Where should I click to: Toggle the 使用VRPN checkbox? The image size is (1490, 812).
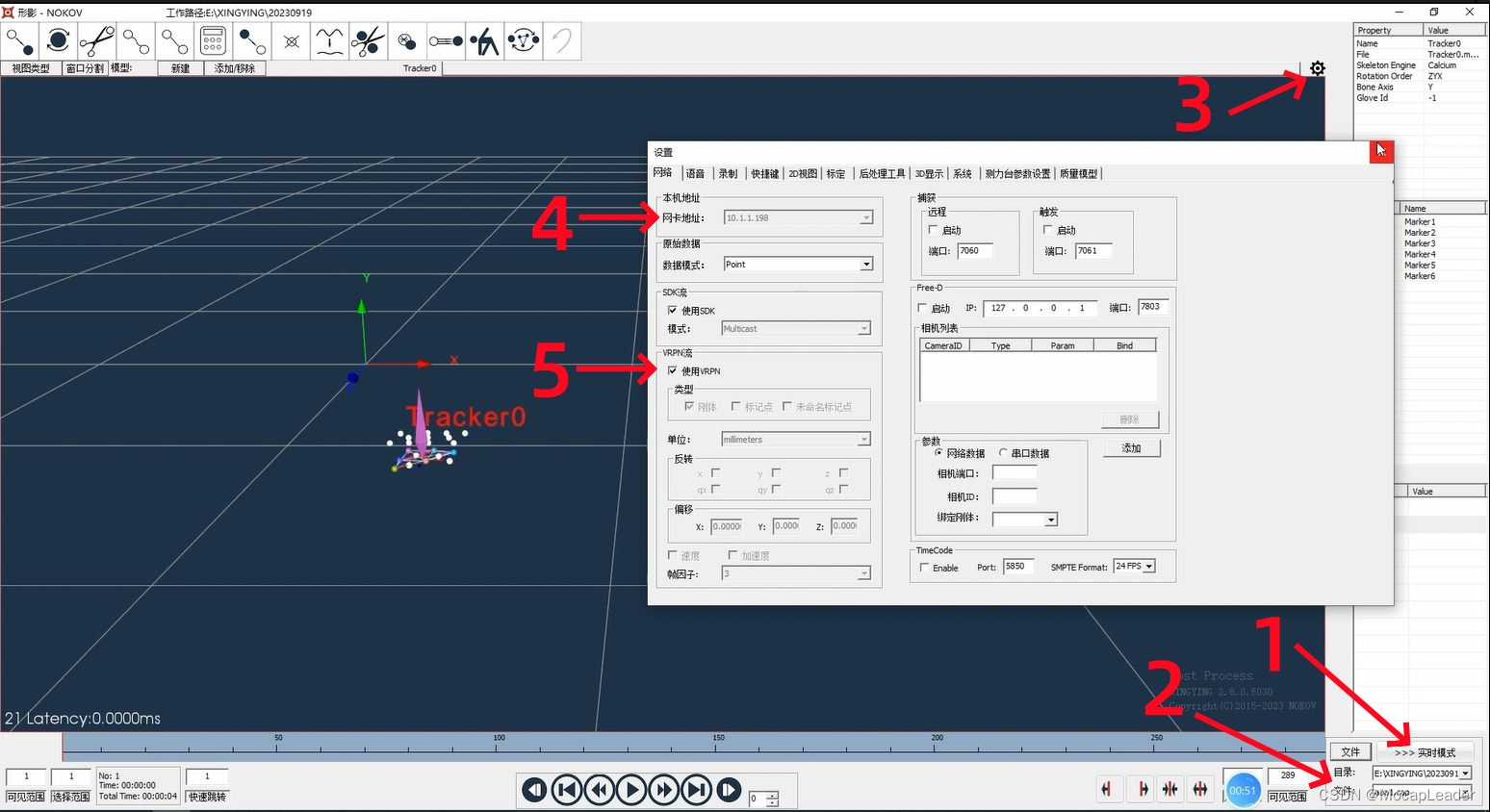click(x=672, y=370)
